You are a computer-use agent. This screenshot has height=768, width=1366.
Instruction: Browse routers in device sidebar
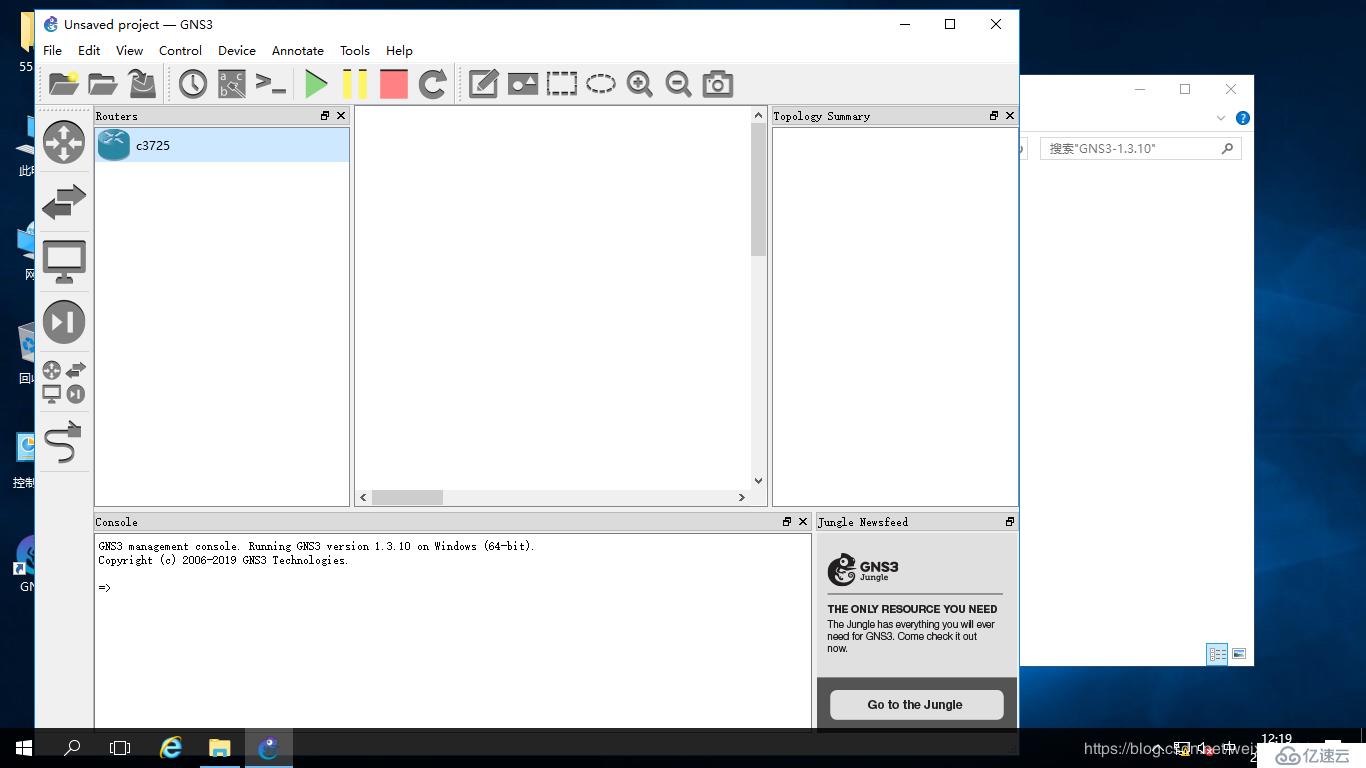point(64,142)
